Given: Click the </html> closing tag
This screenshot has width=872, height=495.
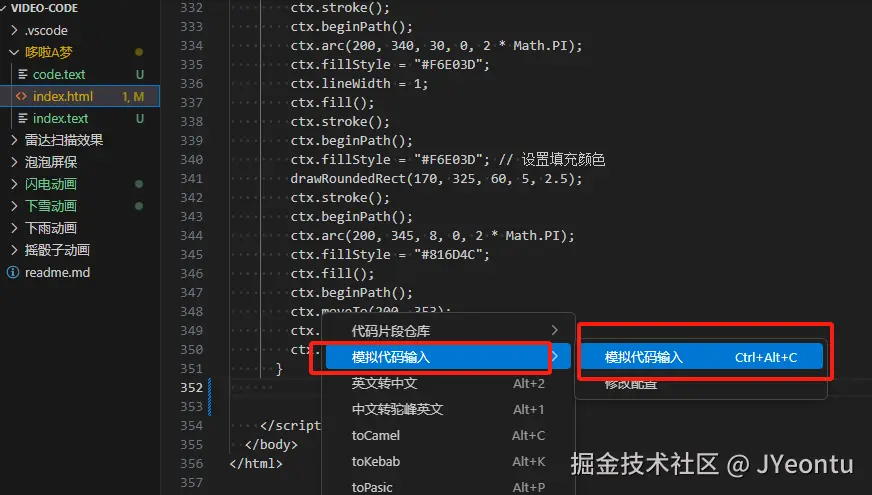Looking at the screenshot, I should (256, 463).
